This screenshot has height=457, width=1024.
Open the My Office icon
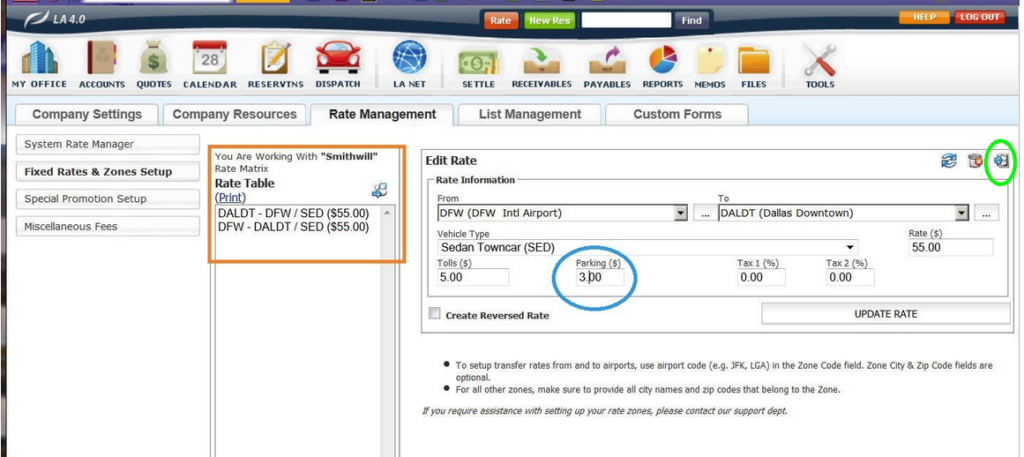[x=39, y=60]
